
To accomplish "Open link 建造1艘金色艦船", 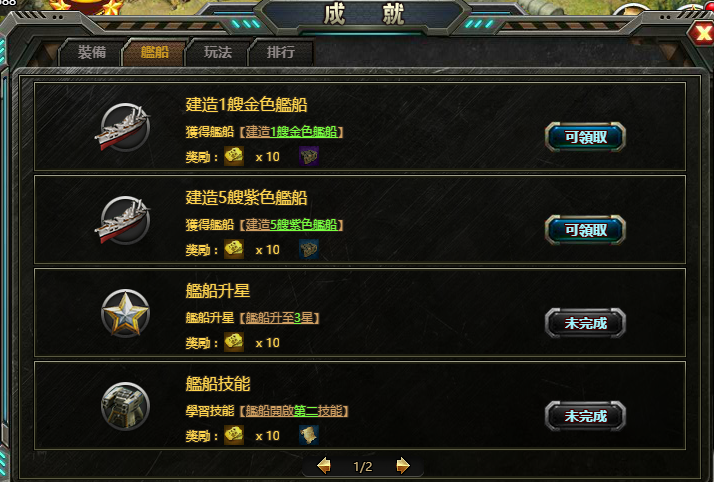I will (x=291, y=132).
